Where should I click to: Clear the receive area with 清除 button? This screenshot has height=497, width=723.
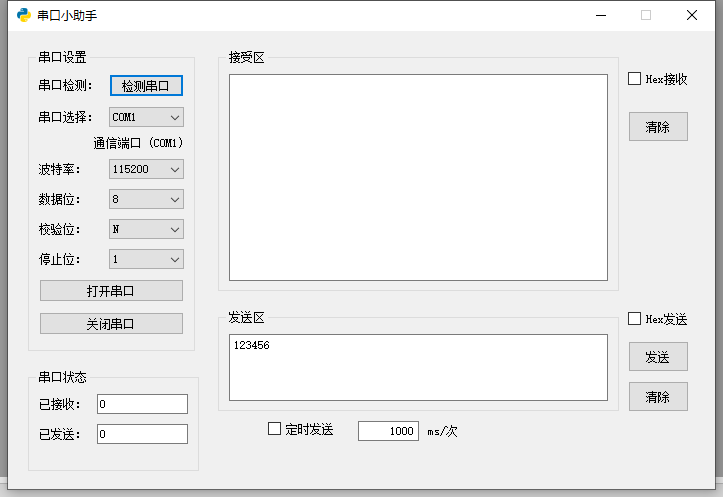pos(658,126)
